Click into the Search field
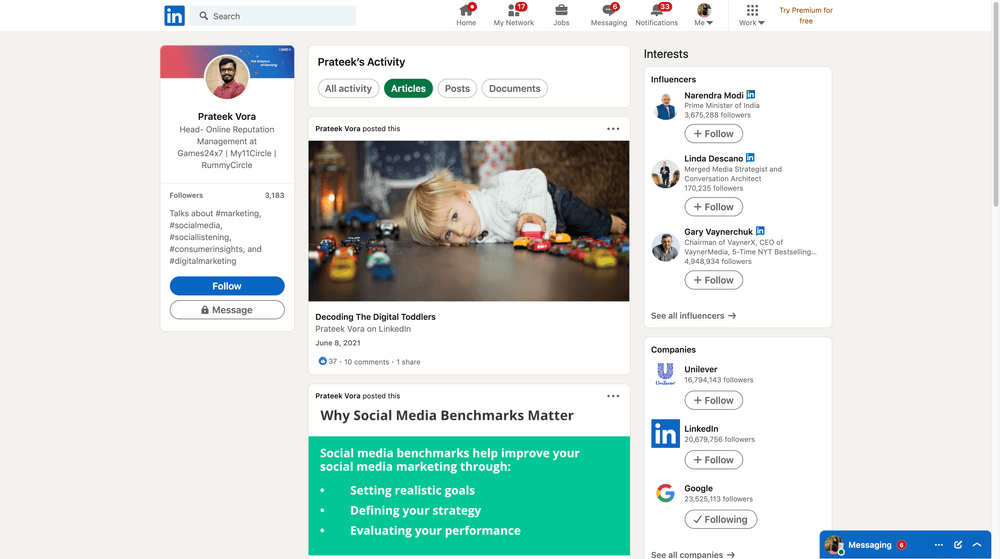Viewport: 1000px width, 559px height. tap(280, 16)
